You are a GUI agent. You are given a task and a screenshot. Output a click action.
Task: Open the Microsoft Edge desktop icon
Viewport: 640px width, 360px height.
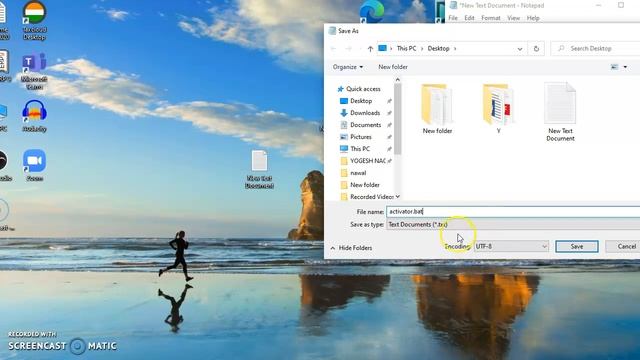372,11
